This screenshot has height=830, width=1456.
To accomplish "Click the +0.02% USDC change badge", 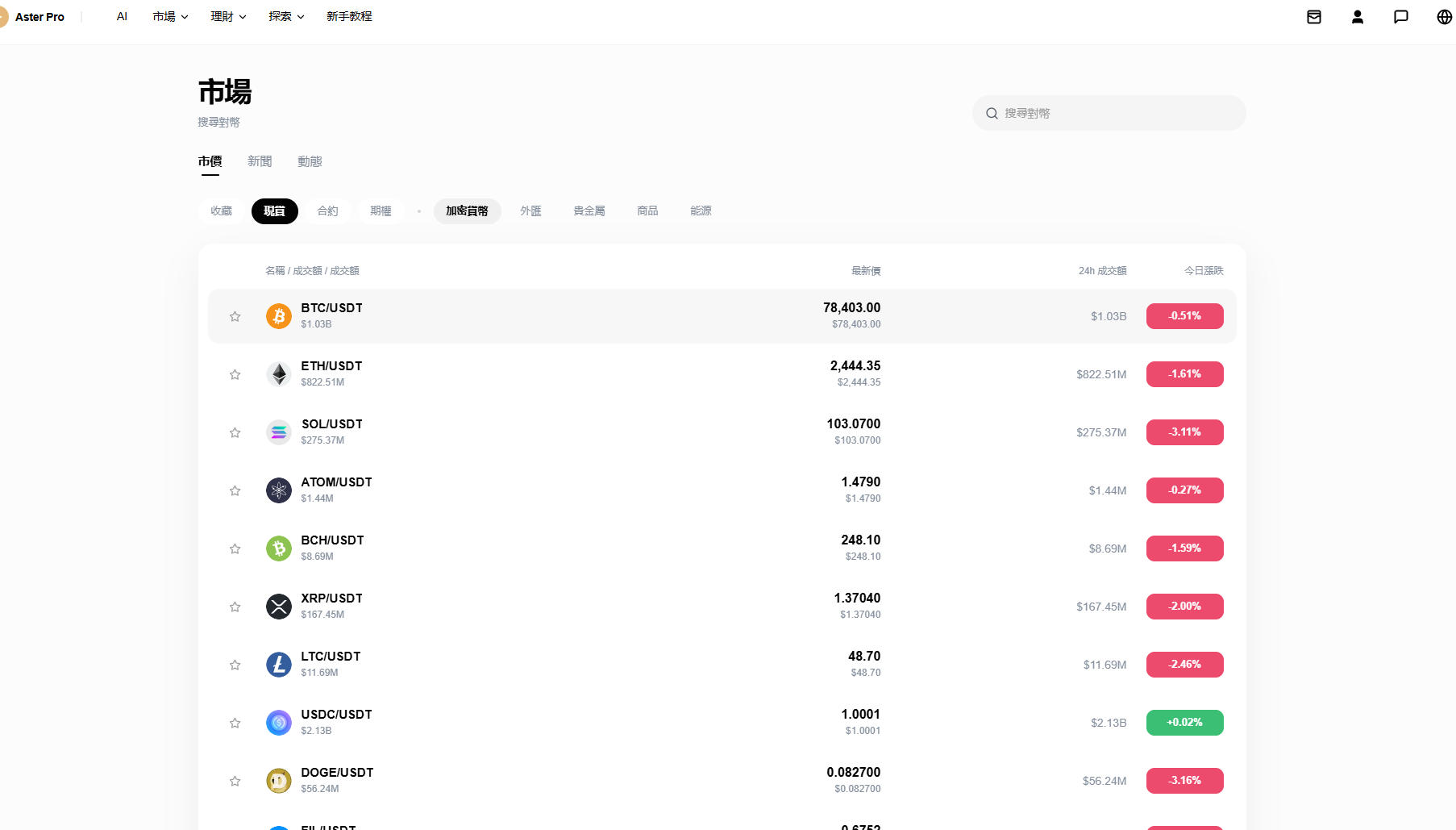I will [x=1184, y=723].
